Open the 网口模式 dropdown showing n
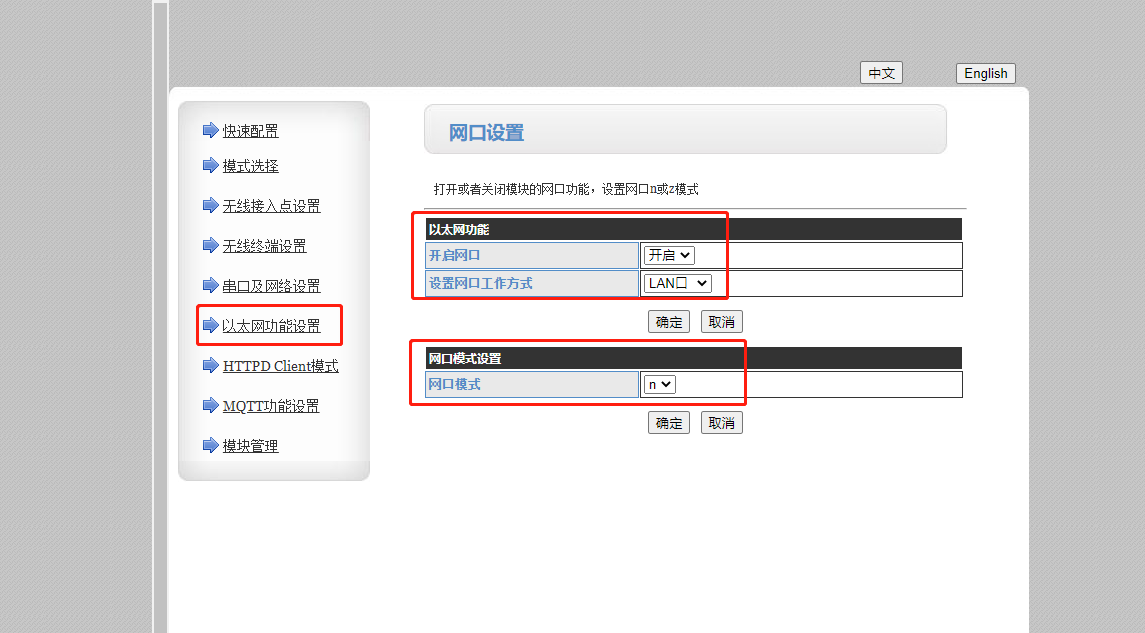This screenshot has height=633, width=1145. point(660,384)
